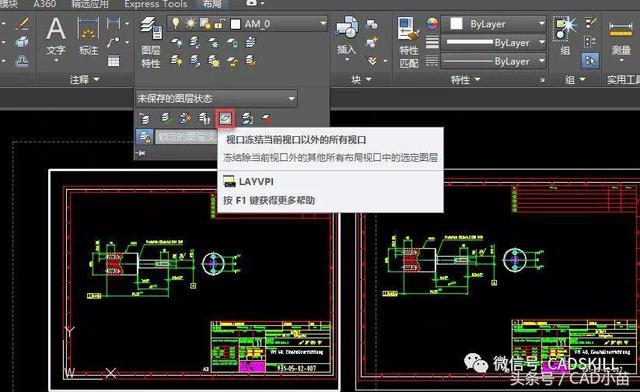Open the ByLayer linetype dropdown
The width and height of the screenshot is (640, 392).
542,61
